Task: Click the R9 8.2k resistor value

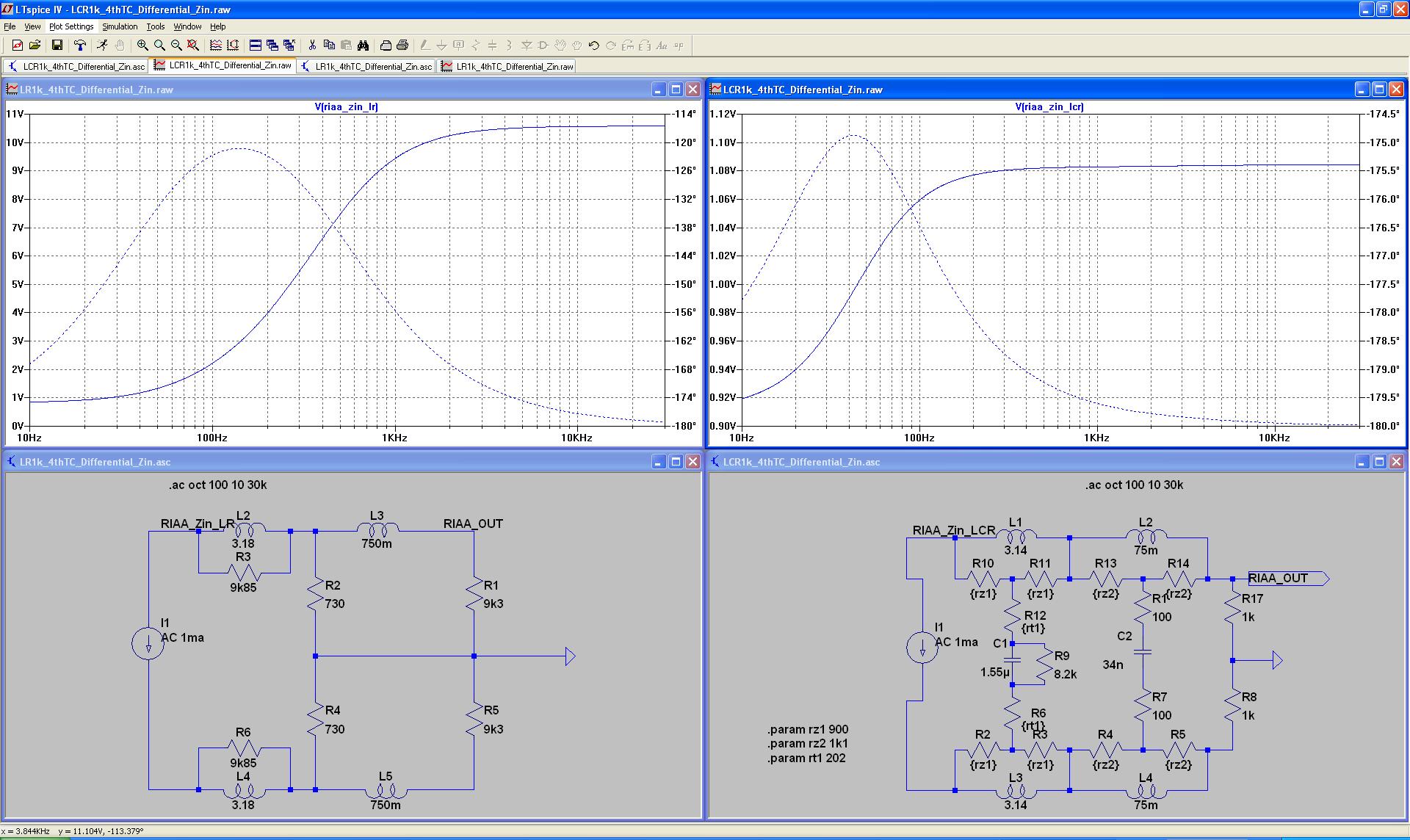Action: click(x=1066, y=673)
